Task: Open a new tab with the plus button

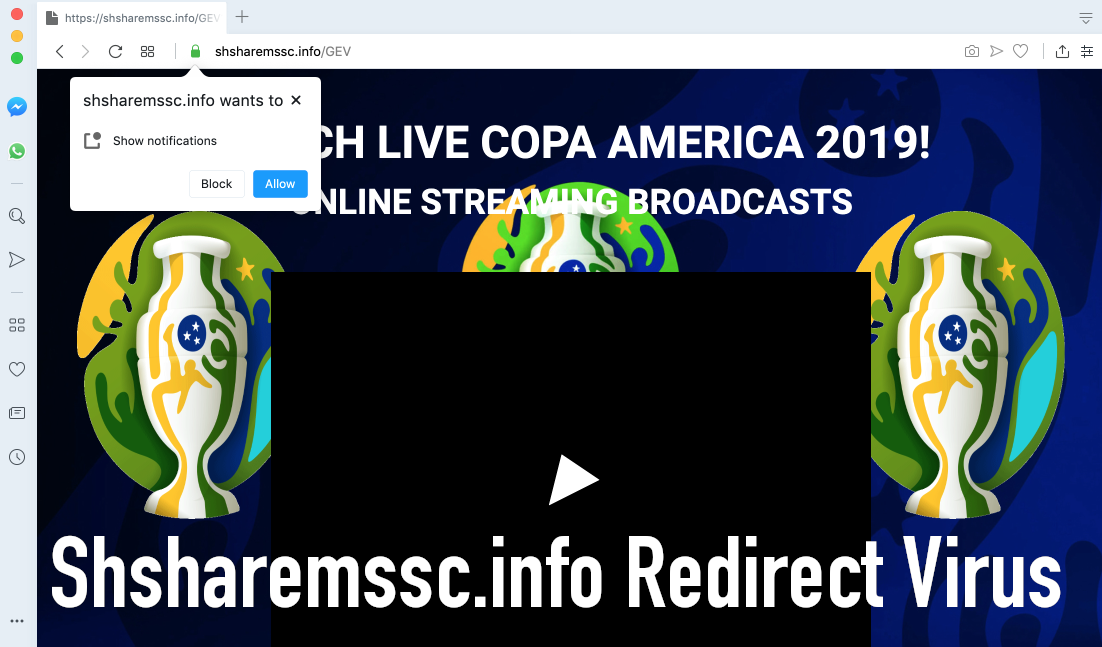Action: tap(242, 16)
